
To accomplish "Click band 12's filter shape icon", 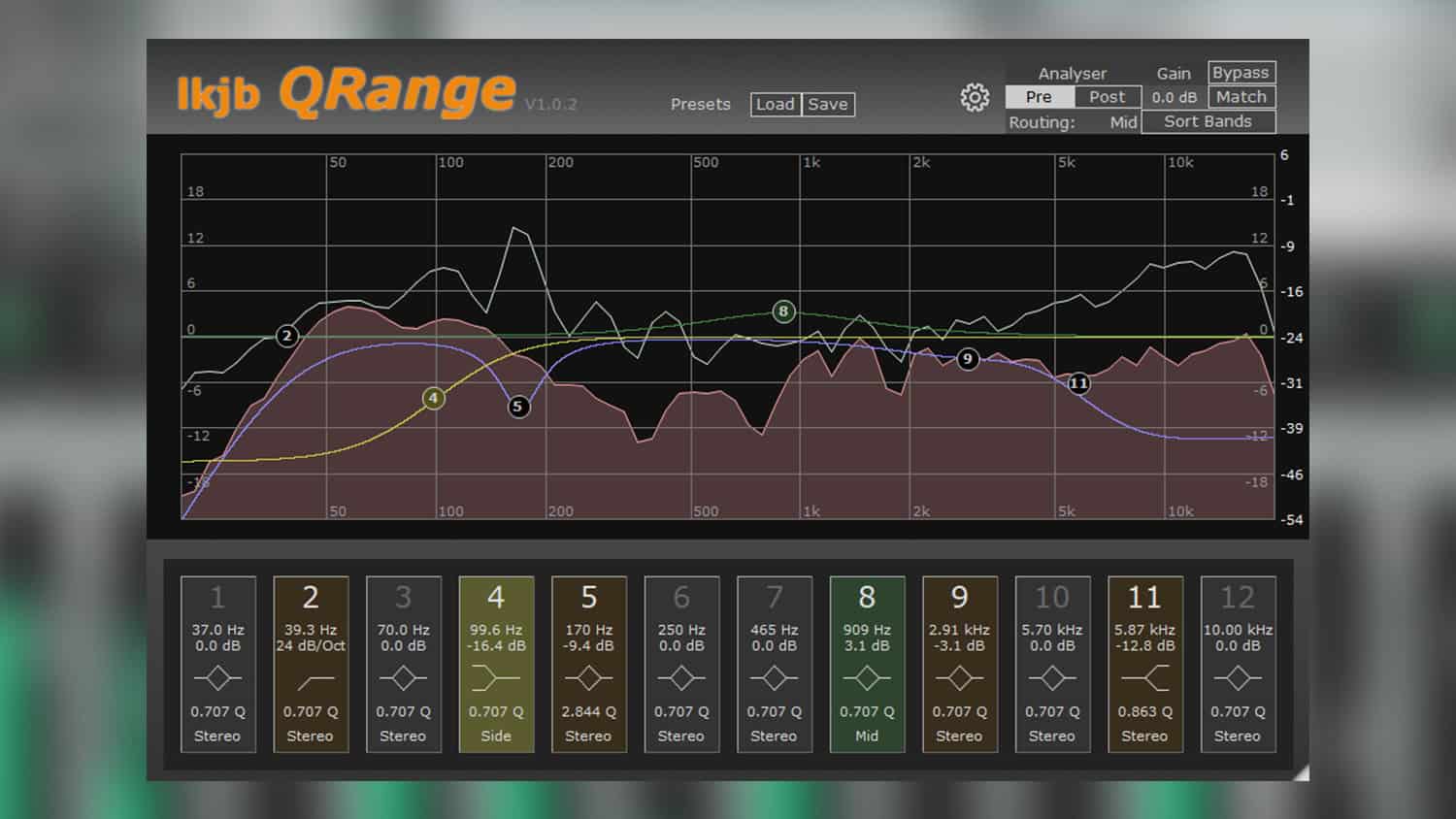I will [x=1238, y=677].
